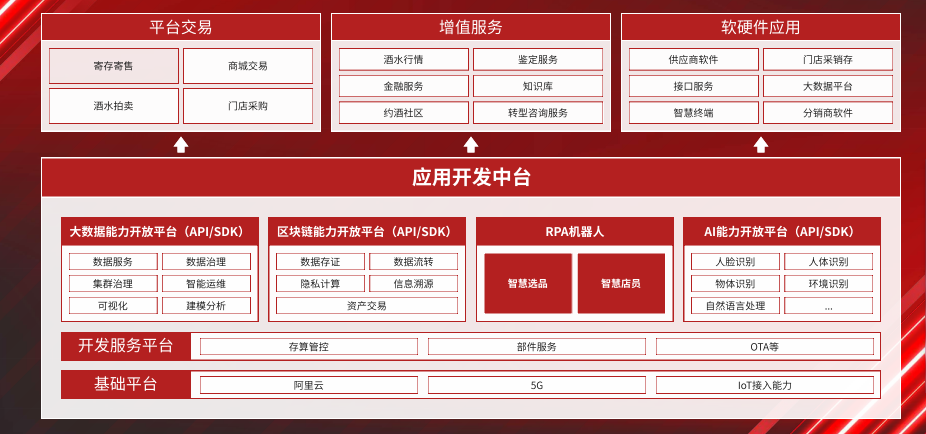This screenshot has height=434, width=926.
Task: Click the 智能运维 cell
Action: tap(207, 283)
